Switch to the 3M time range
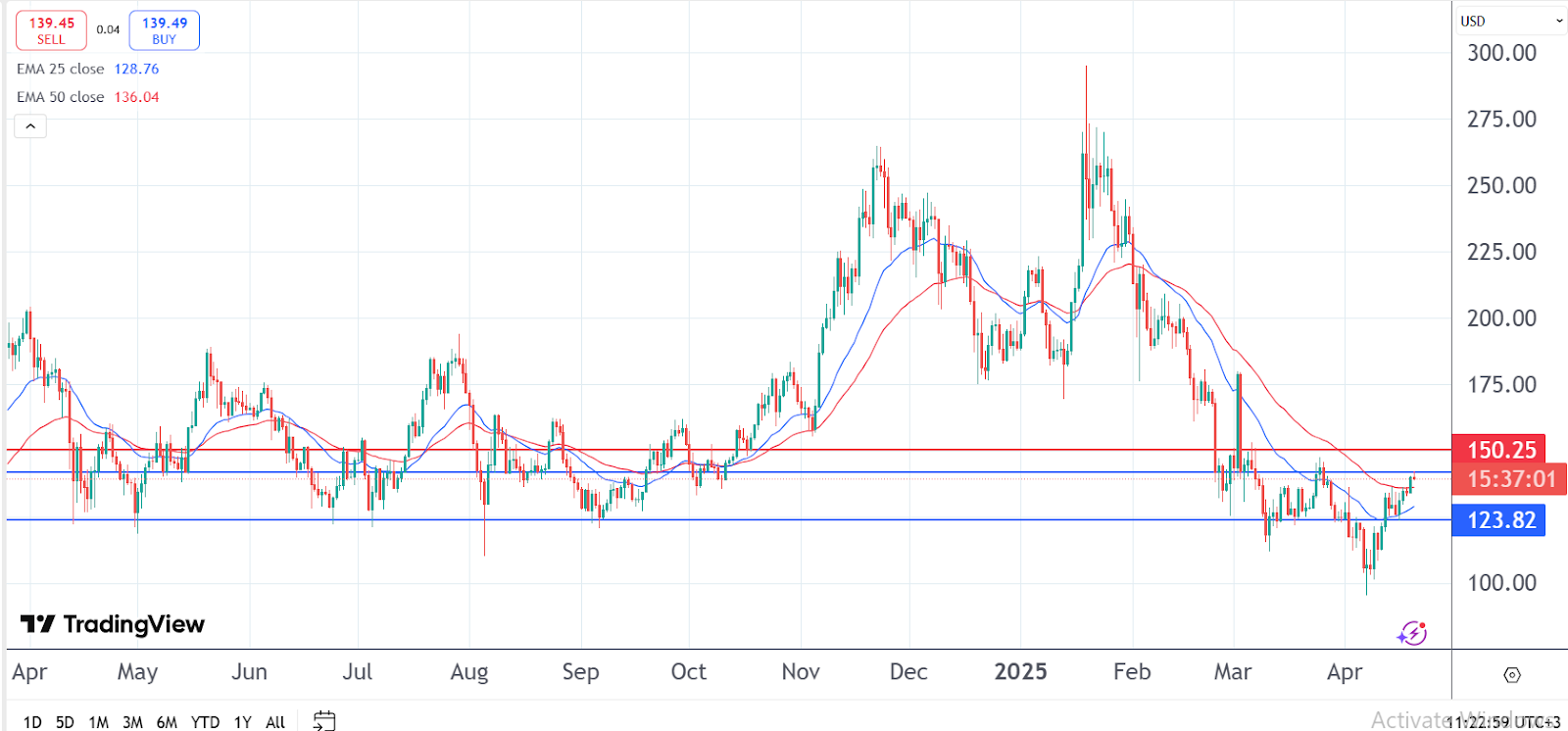This screenshot has height=731, width=1568. [132, 722]
